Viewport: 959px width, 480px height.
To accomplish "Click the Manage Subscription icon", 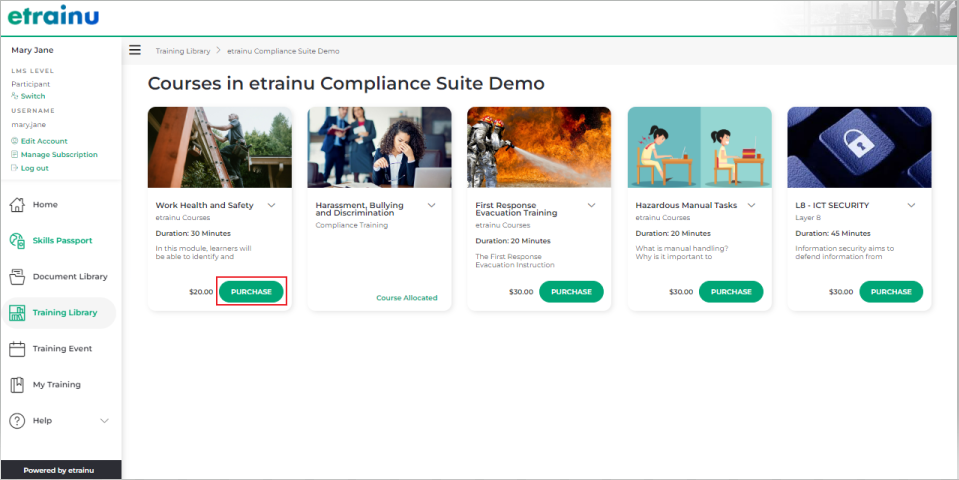I will click(15, 154).
